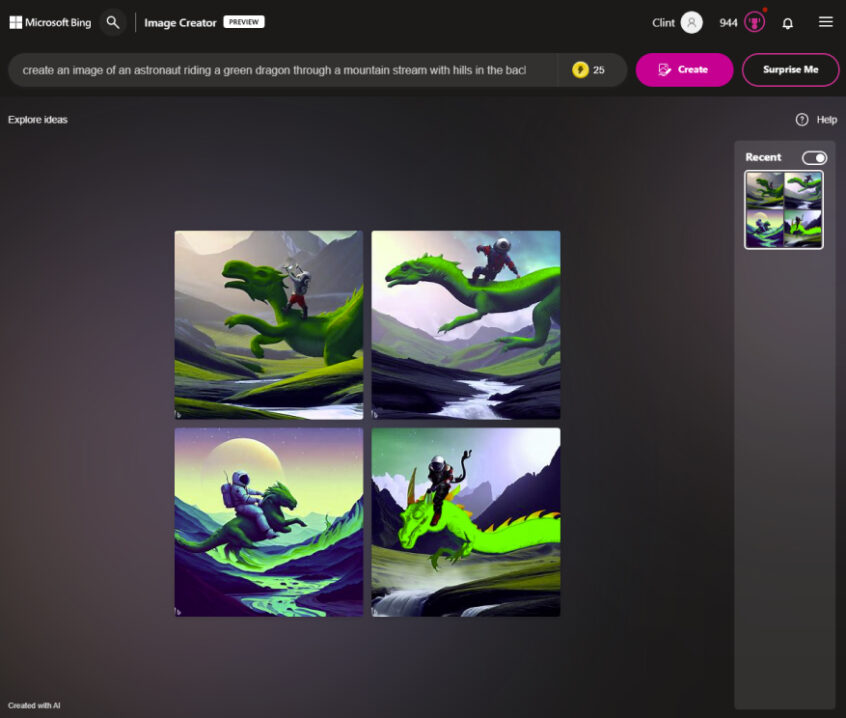Click the Microsoft Bing logo
This screenshot has height=718, width=846.
(x=49, y=21)
